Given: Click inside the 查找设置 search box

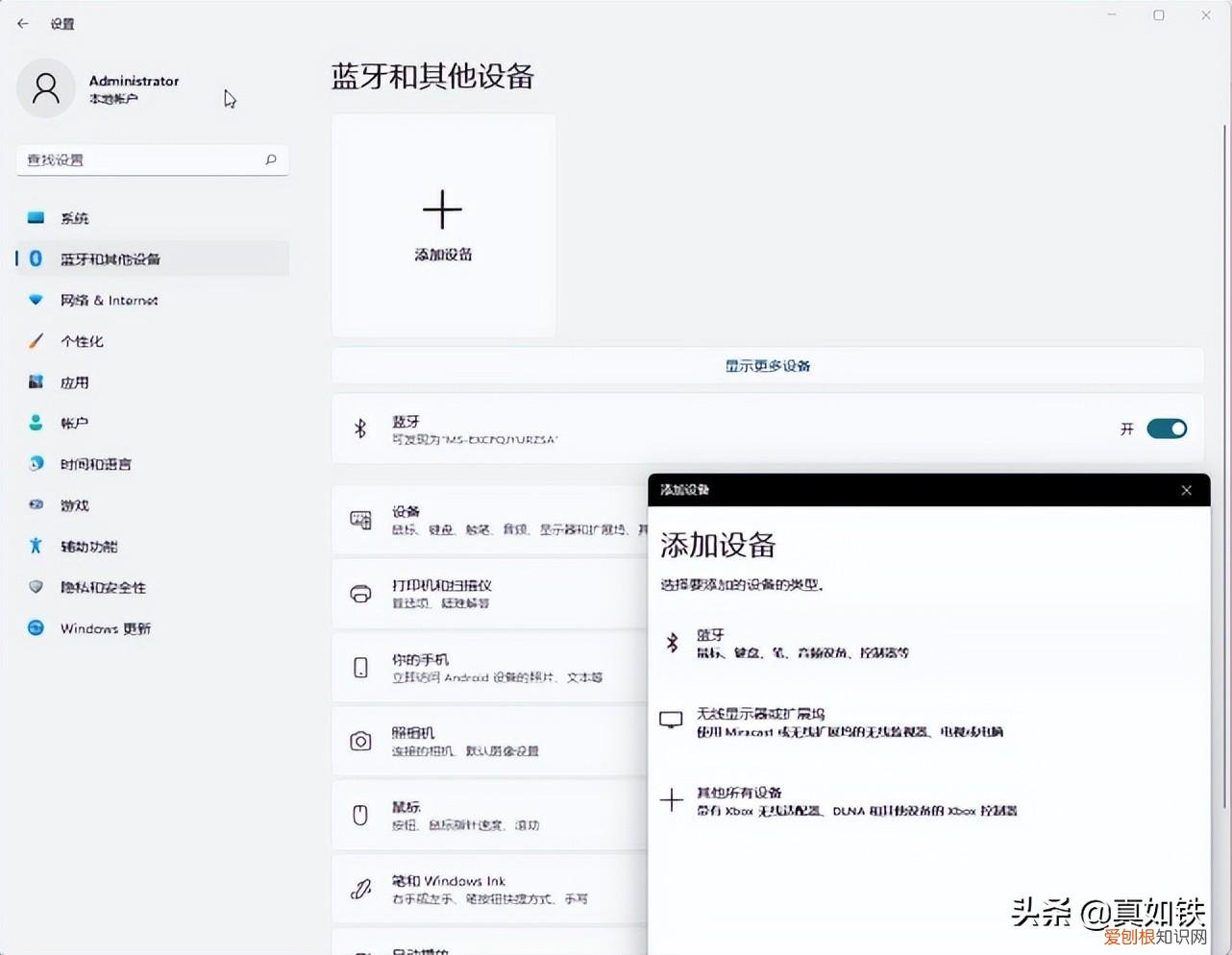Looking at the screenshot, I should tap(144, 159).
